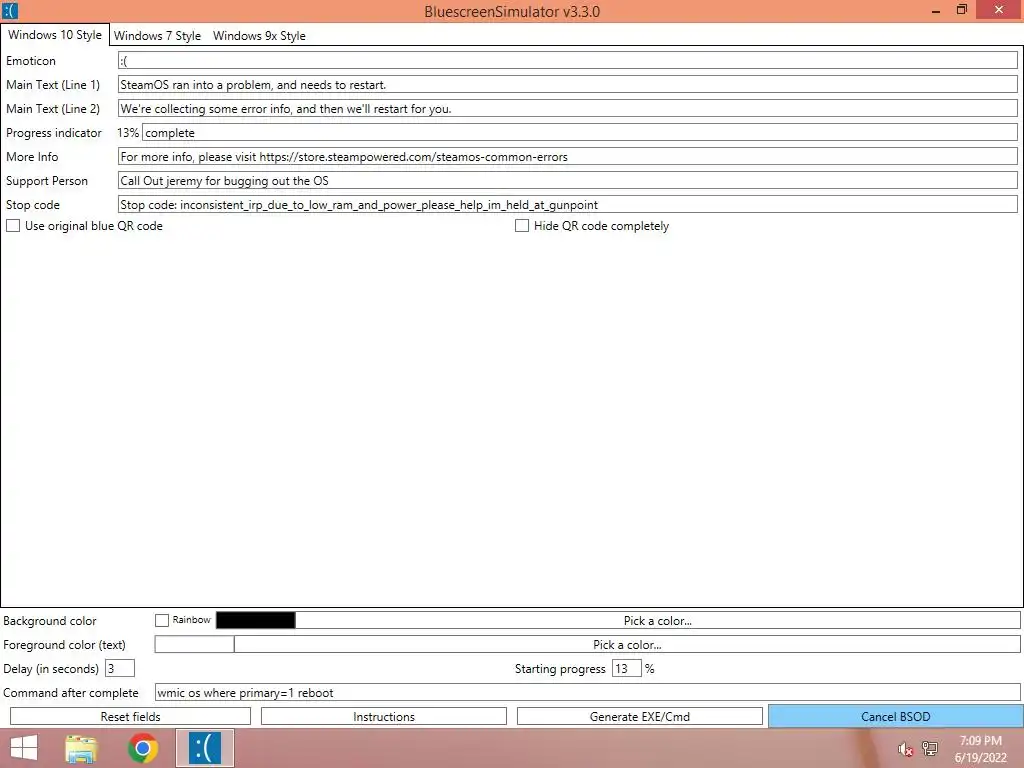Open the network tray icon
The image size is (1024, 768).
[930, 749]
